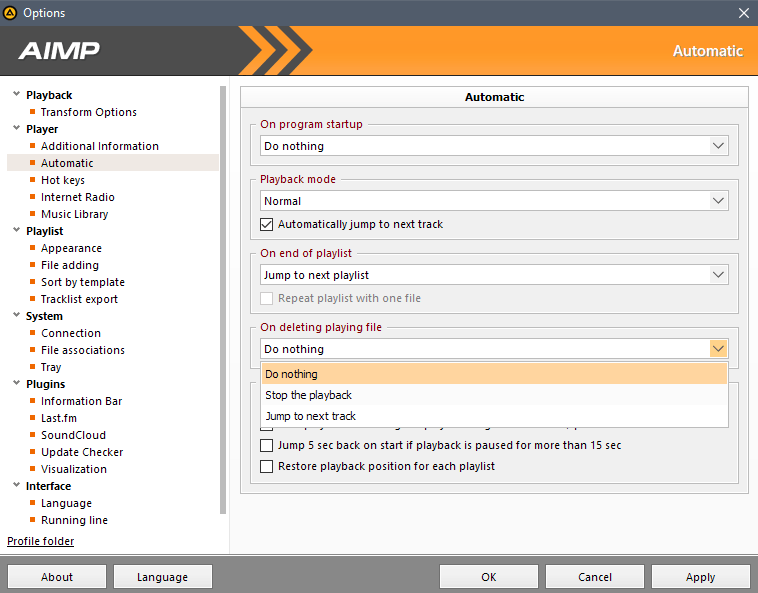Collapse the Plugins tree section
The image size is (758, 593).
click(16, 383)
